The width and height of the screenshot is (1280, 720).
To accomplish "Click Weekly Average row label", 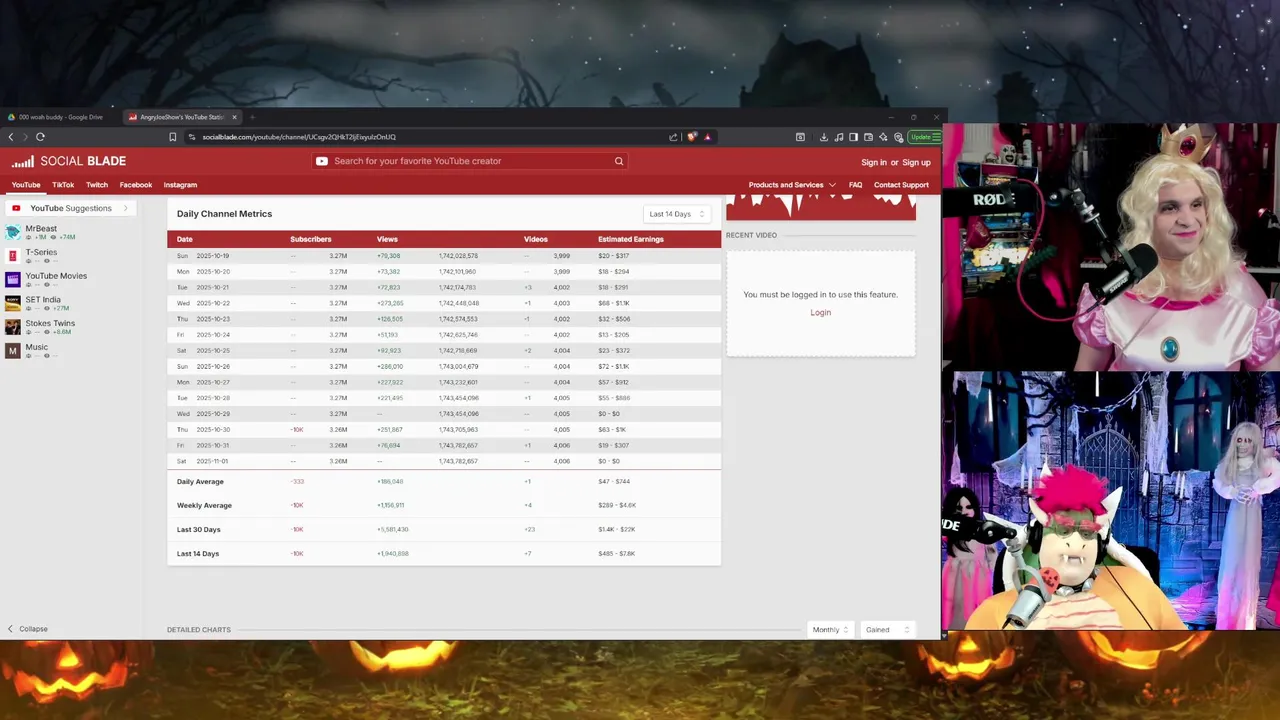I will pyautogui.click(x=204, y=506).
